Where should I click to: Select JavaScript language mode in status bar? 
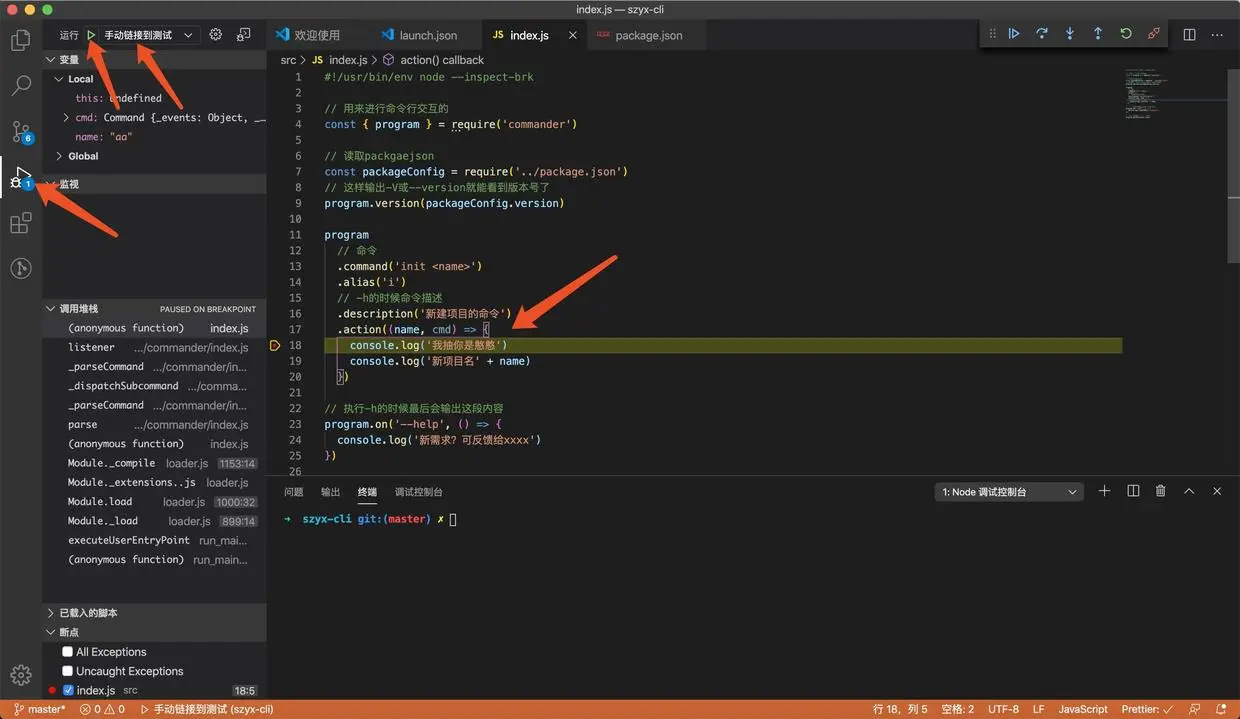click(1083, 709)
